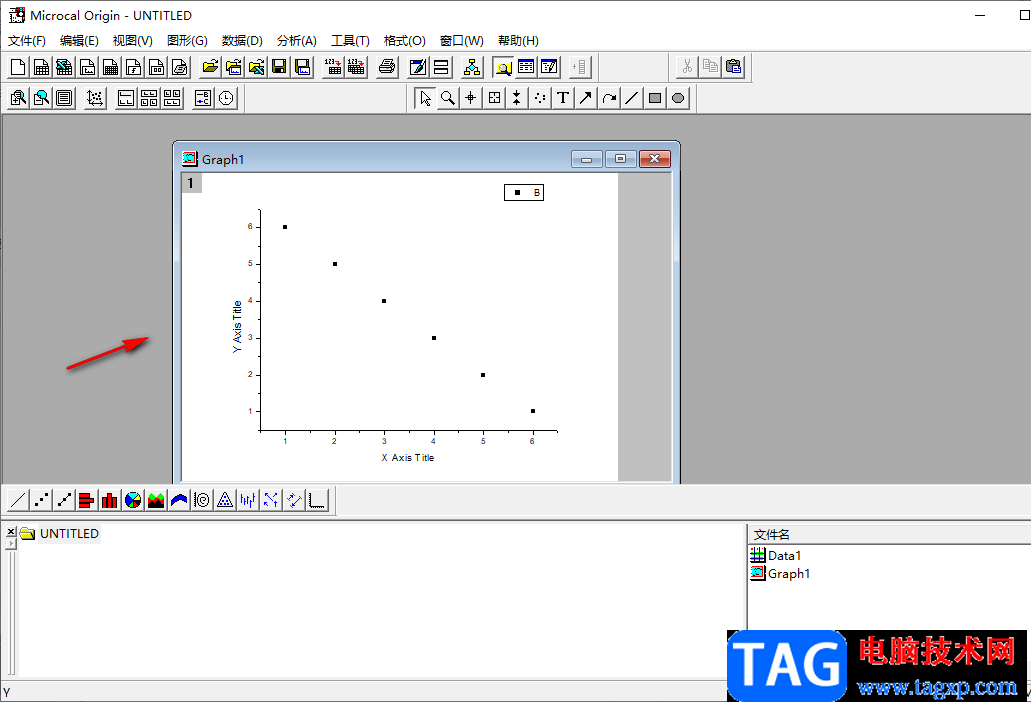Click the red Column chart icon

110,501
